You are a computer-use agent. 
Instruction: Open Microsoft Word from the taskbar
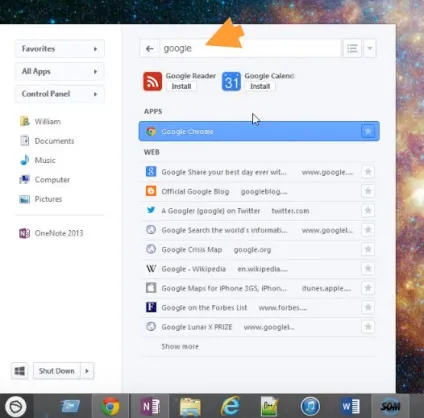(x=350, y=406)
